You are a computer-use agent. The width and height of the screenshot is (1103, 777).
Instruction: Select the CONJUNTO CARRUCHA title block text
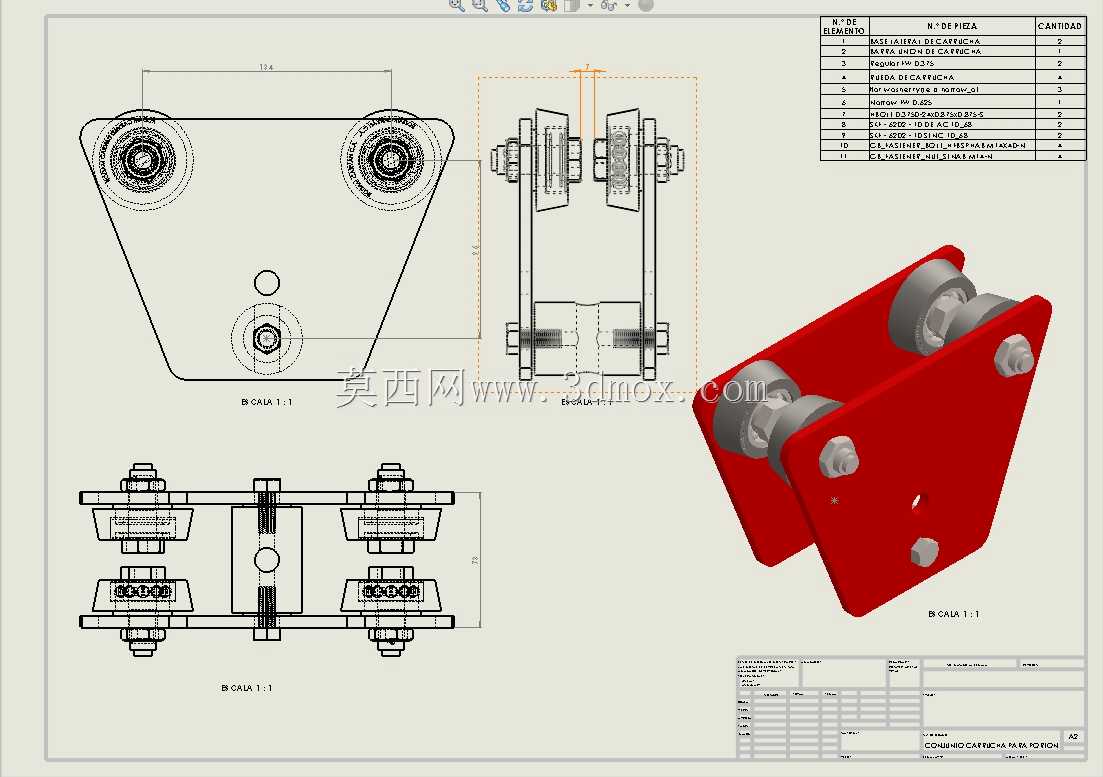(x=991, y=745)
